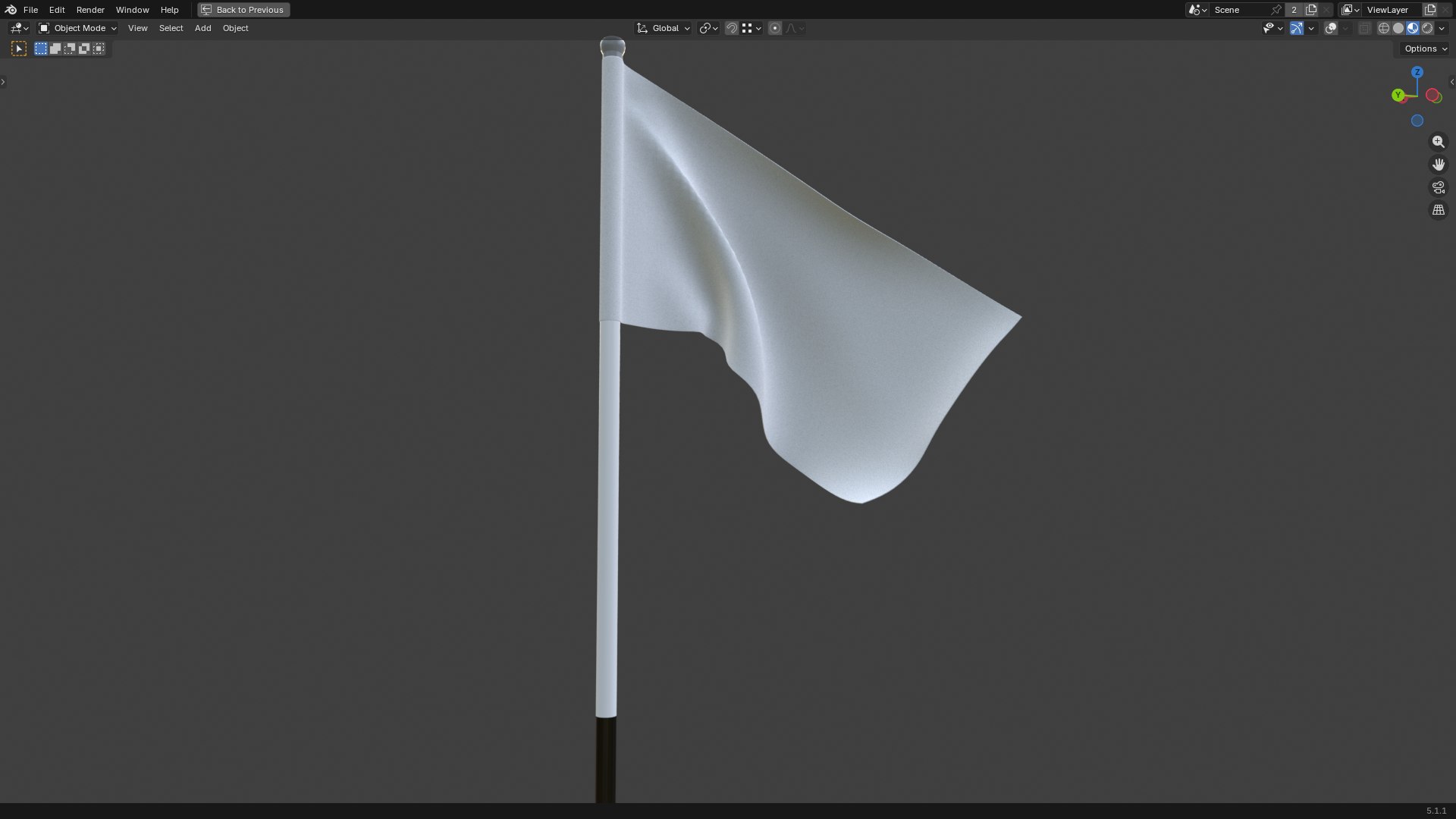Click the negative Z gizmo handle
Screen dimensions: 1456x819
click(1417, 121)
